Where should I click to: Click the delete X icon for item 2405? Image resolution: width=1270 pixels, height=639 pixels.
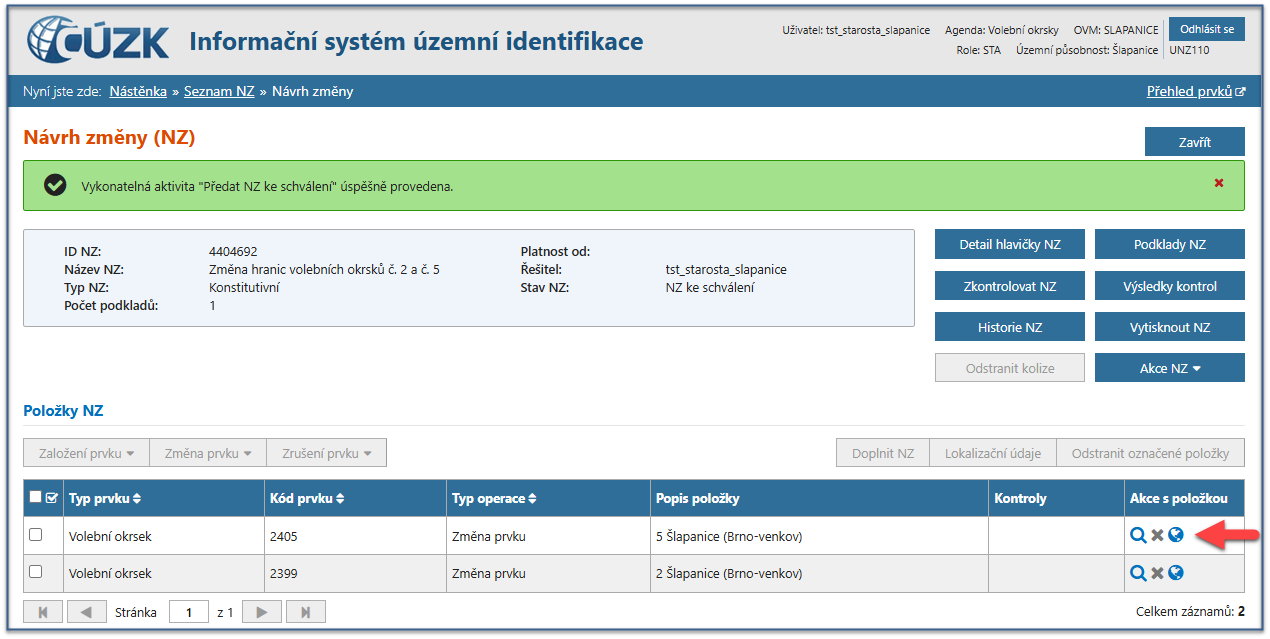tap(1157, 536)
